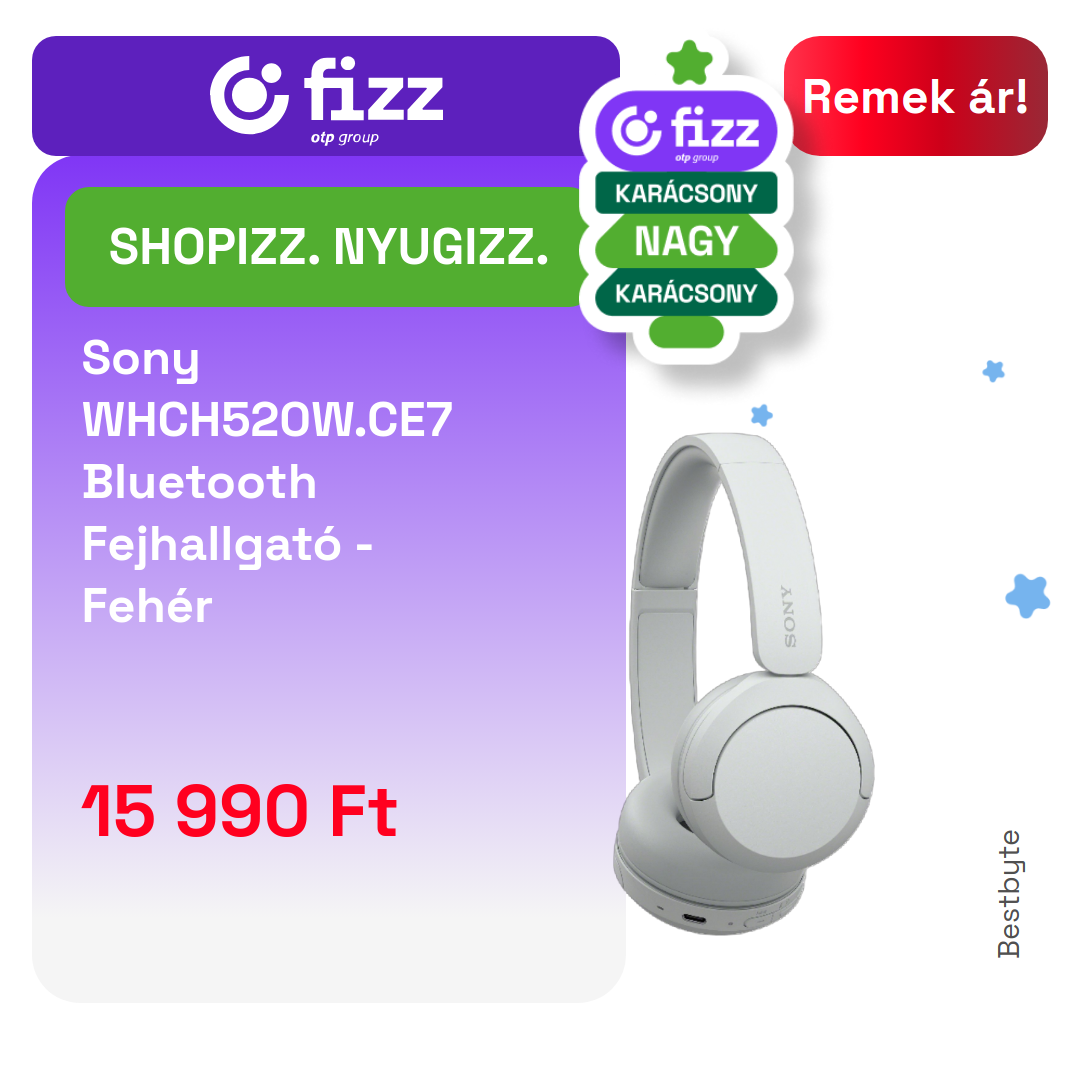
Task: Click the white headphone product image
Action: pyautogui.click(x=744, y=683)
